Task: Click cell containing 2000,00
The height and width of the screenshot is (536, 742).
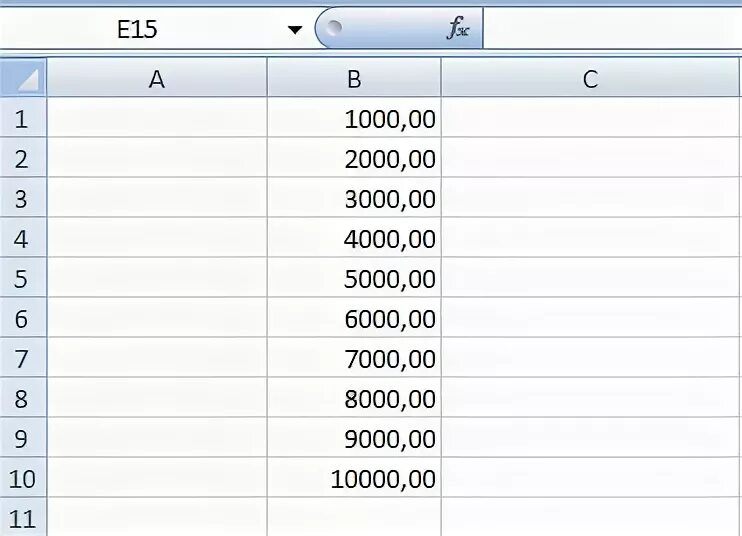Action: 354,158
